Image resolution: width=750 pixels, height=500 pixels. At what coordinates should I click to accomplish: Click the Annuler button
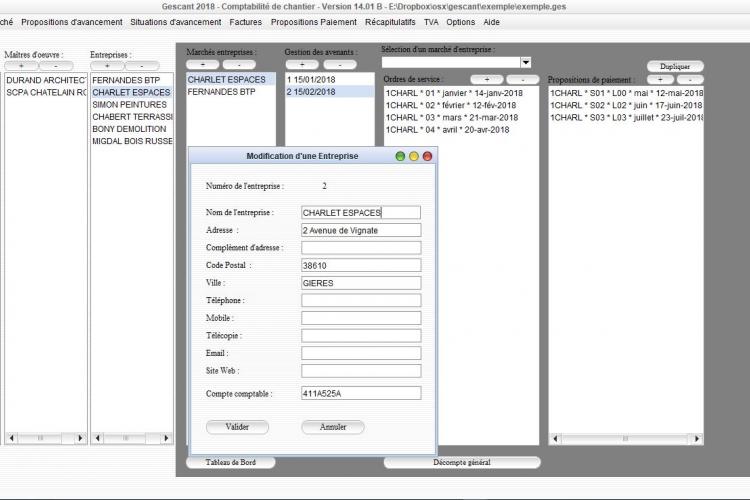click(333, 427)
